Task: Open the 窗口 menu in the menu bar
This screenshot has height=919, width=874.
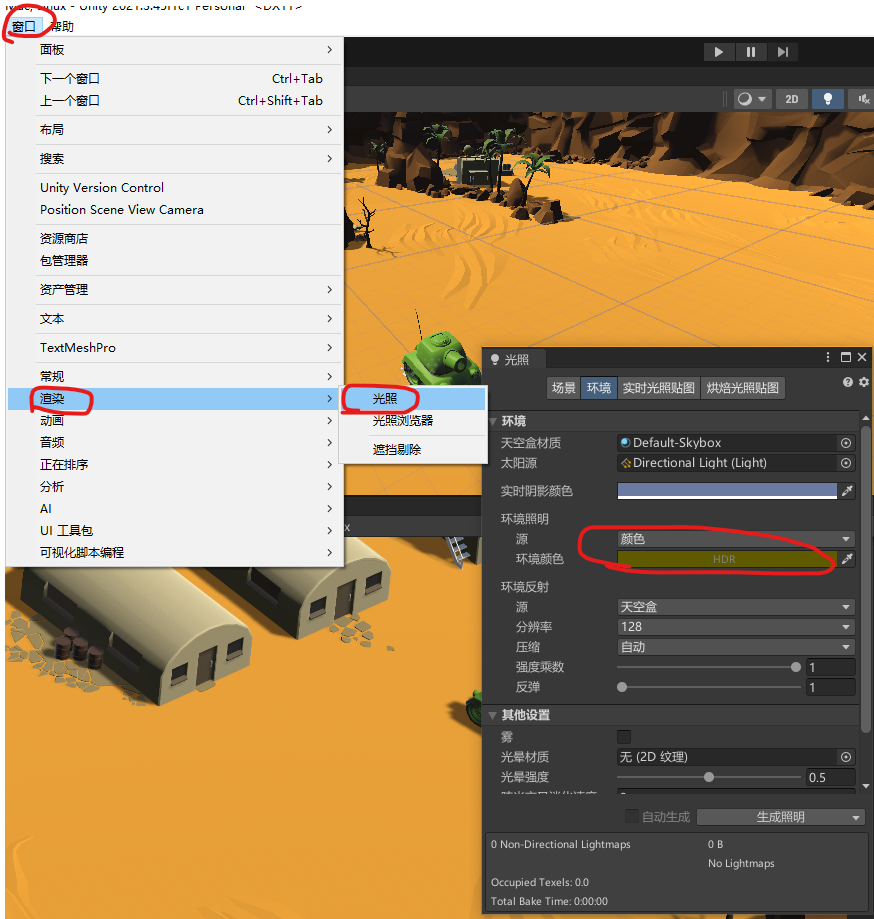Action: pos(23,26)
